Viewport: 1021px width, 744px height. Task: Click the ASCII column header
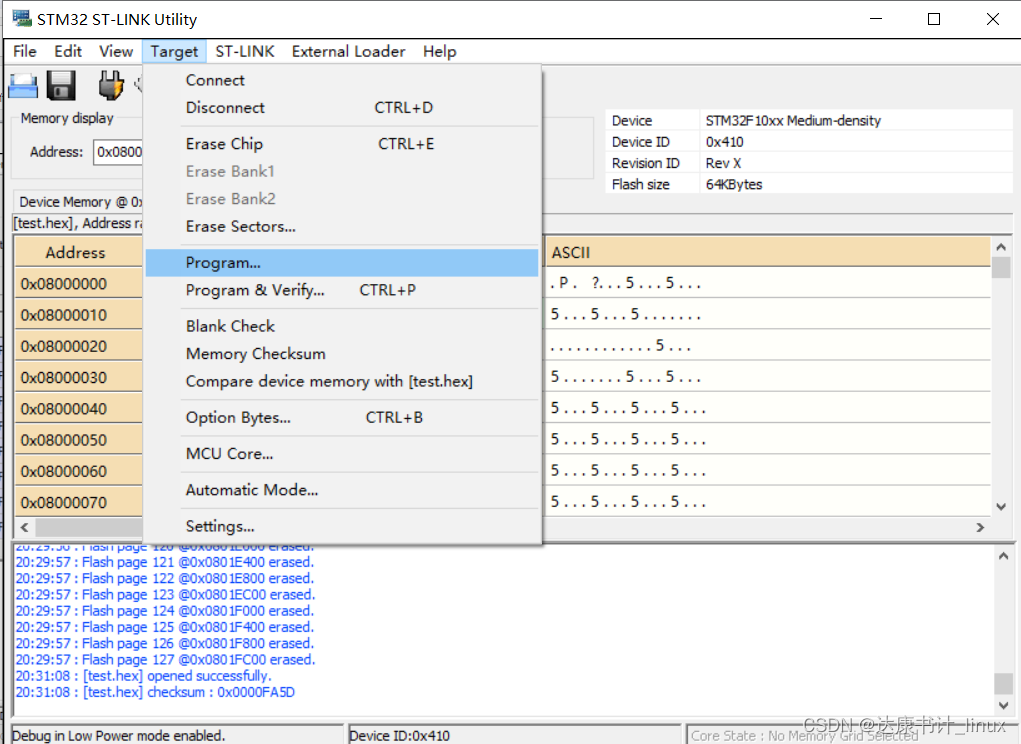tap(768, 253)
